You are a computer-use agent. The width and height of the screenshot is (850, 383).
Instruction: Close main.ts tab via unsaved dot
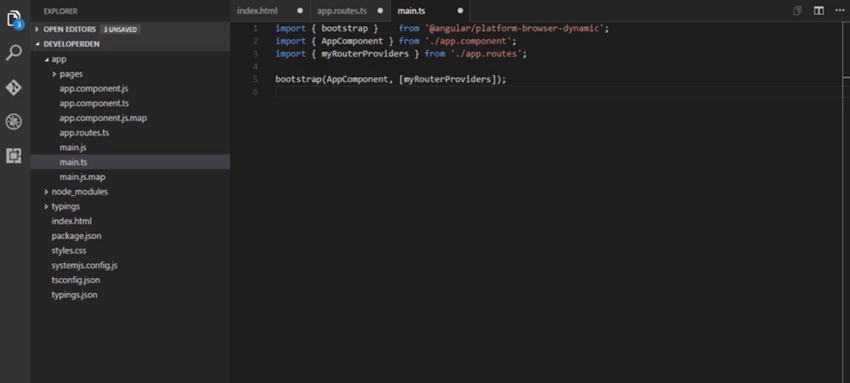coord(460,11)
